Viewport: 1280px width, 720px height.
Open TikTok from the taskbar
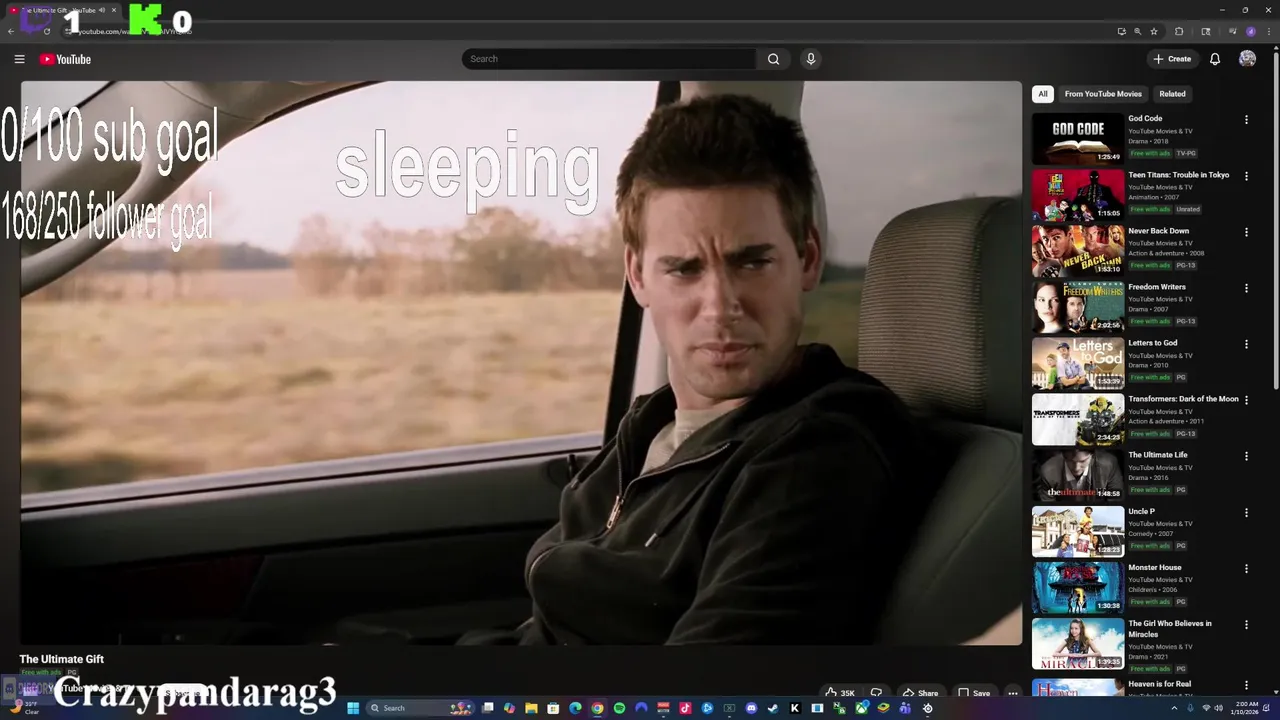point(685,708)
